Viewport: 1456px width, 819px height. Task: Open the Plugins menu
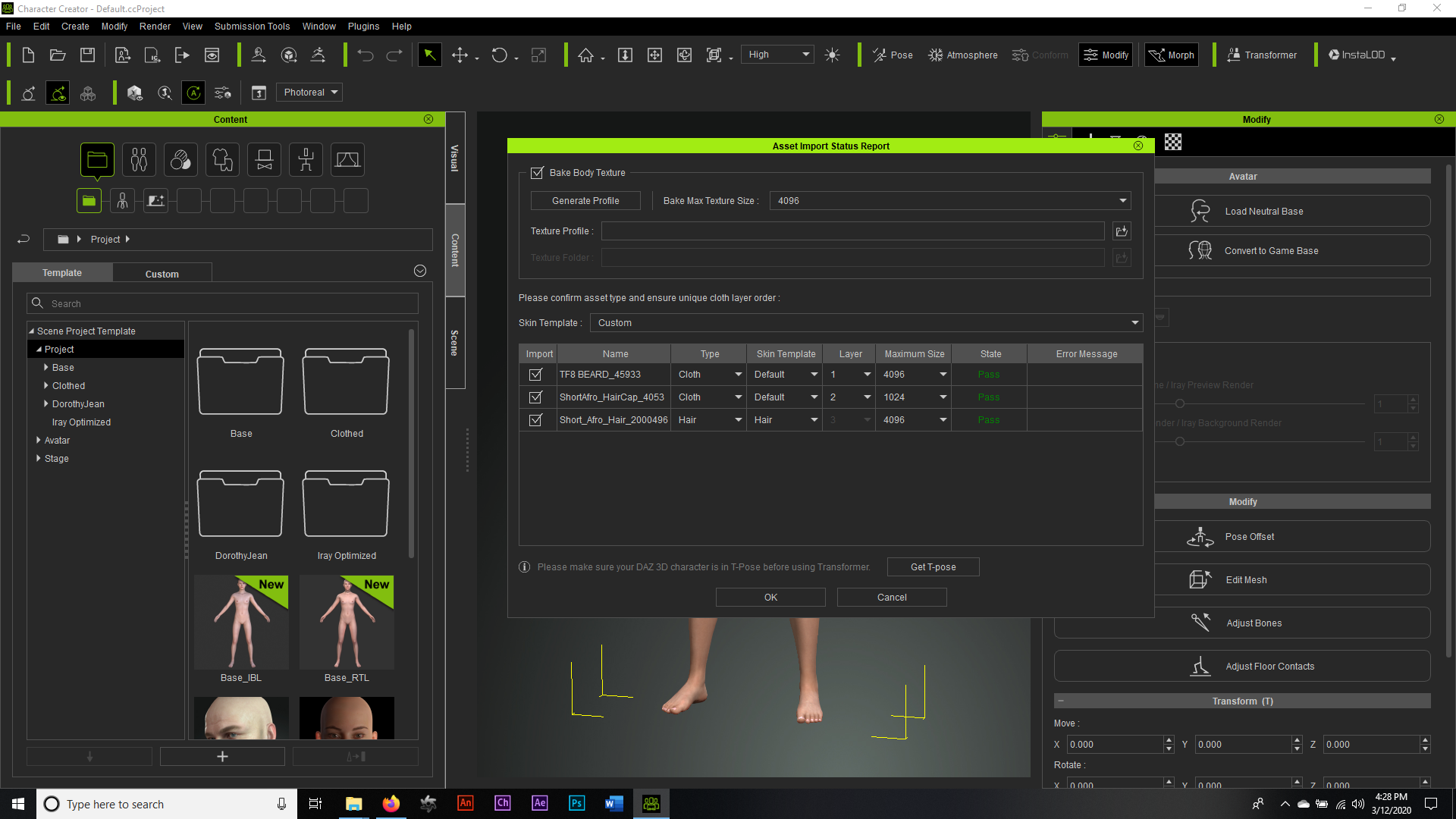pos(363,26)
